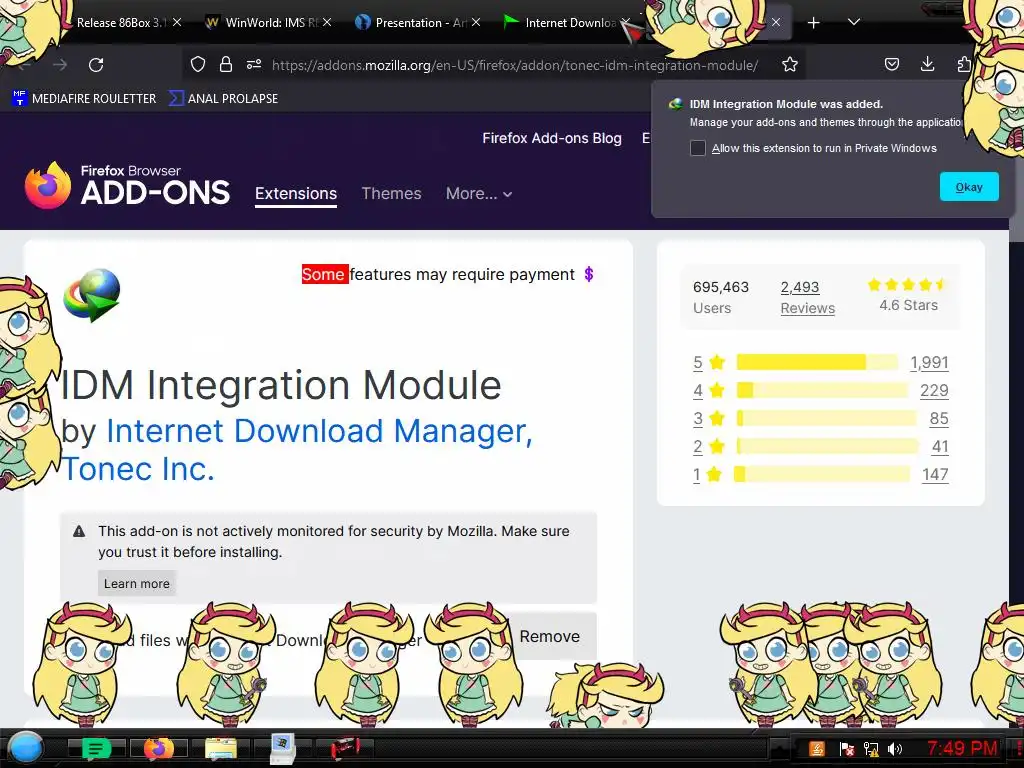Bookmark this page with the star icon
The width and height of the screenshot is (1024, 768).
click(x=790, y=64)
